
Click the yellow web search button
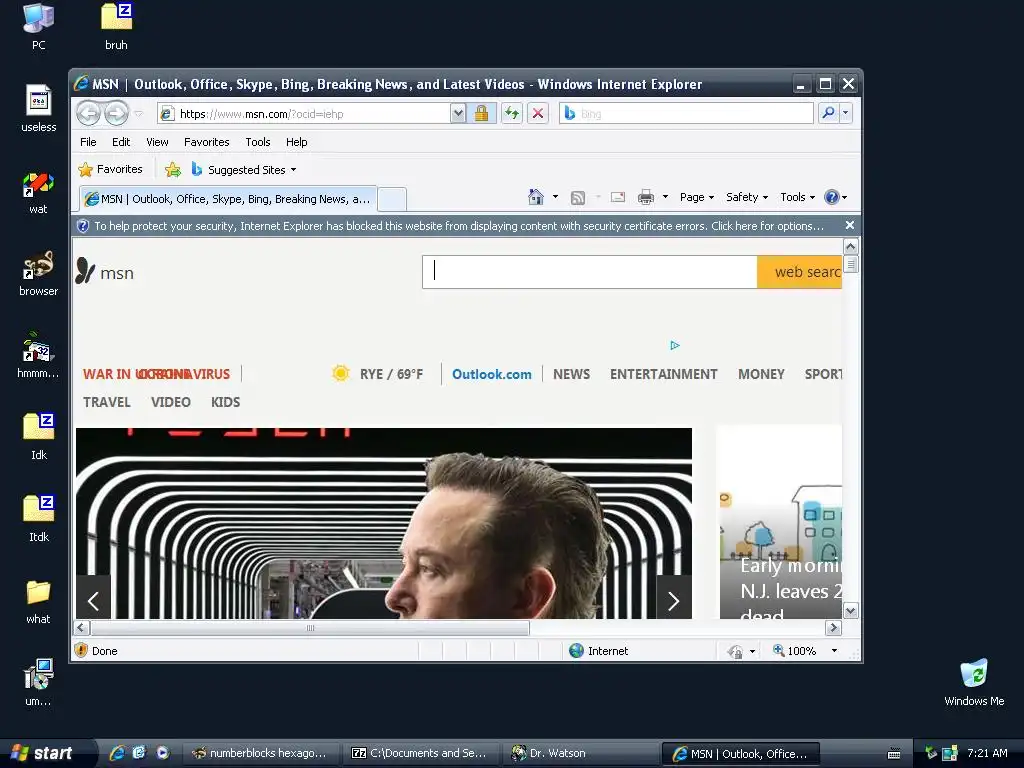point(799,272)
